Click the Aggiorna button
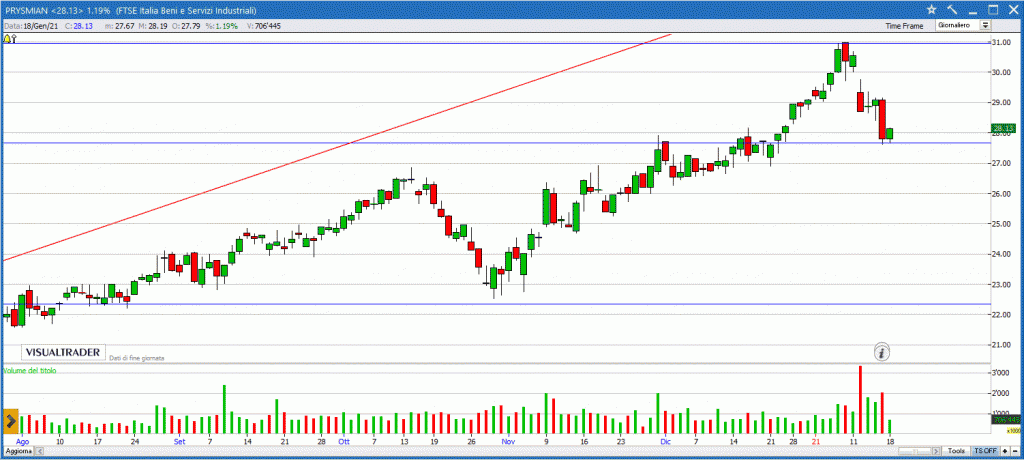Screen dimensions: 1024x460 point(18,452)
